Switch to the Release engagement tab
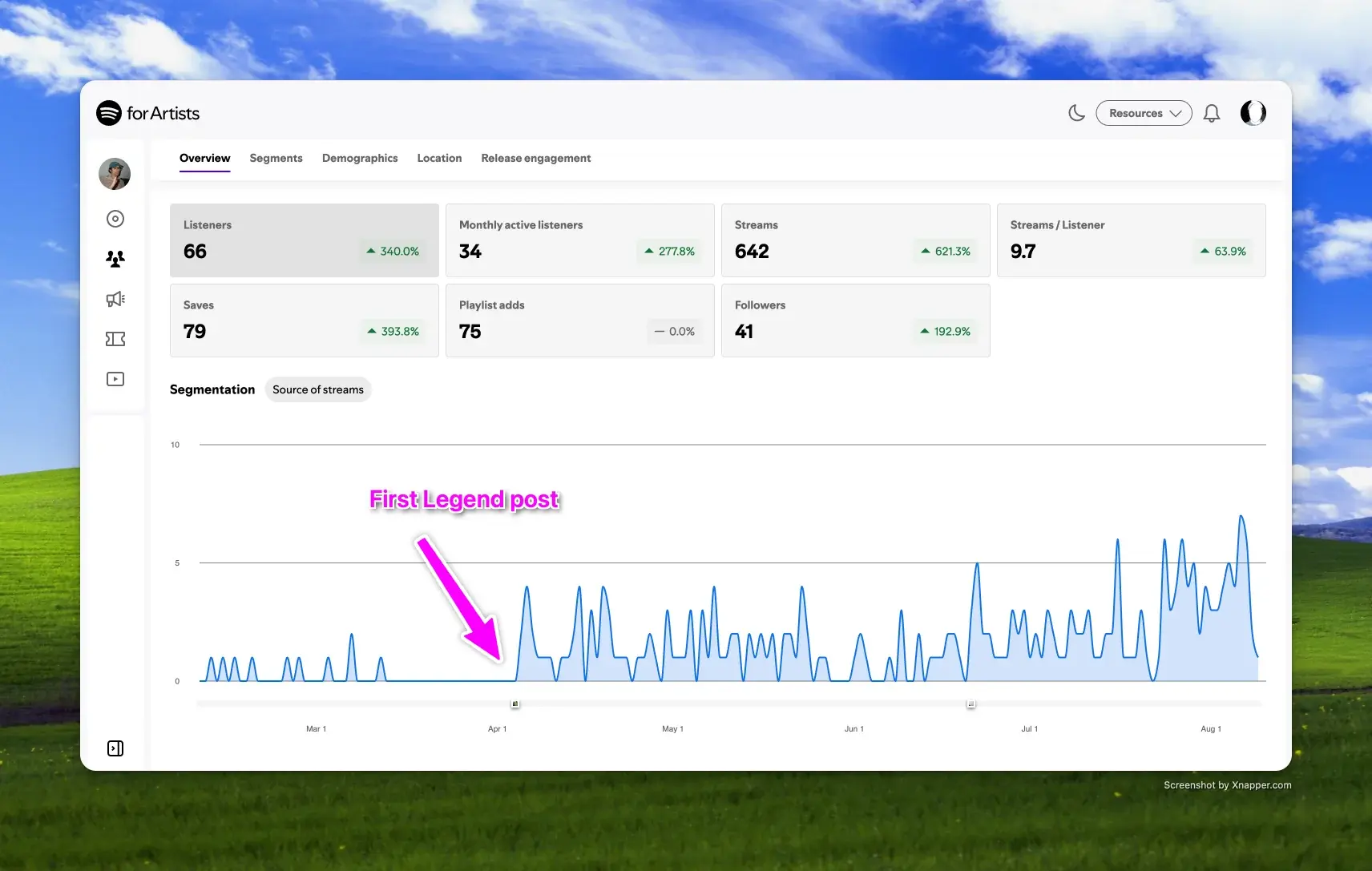Image resolution: width=1372 pixels, height=871 pixels. (x=536, y=158)
